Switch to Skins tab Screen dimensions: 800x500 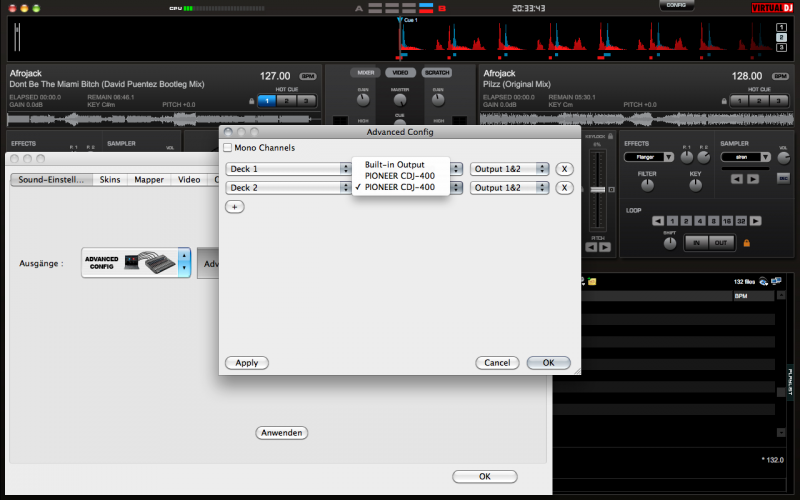point(110,180)
